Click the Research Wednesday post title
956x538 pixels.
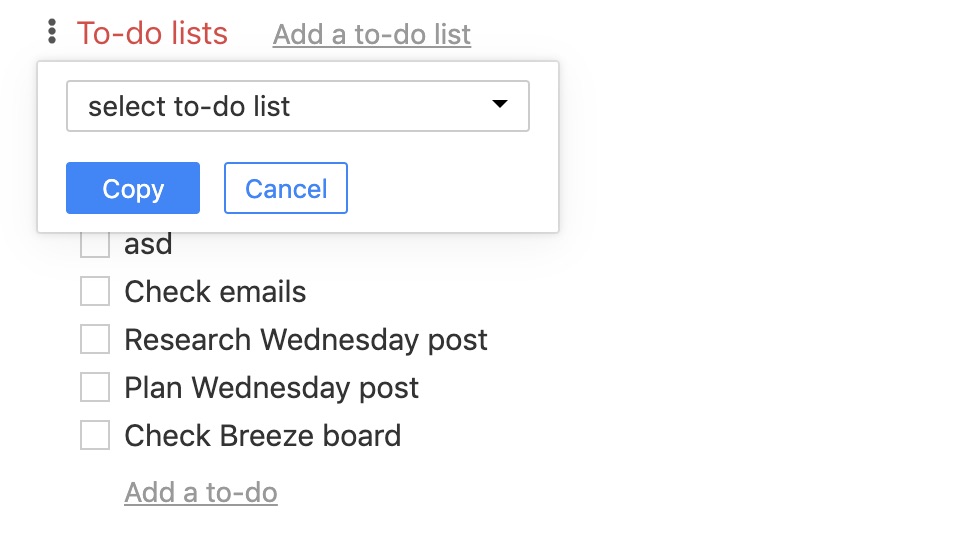305,340
